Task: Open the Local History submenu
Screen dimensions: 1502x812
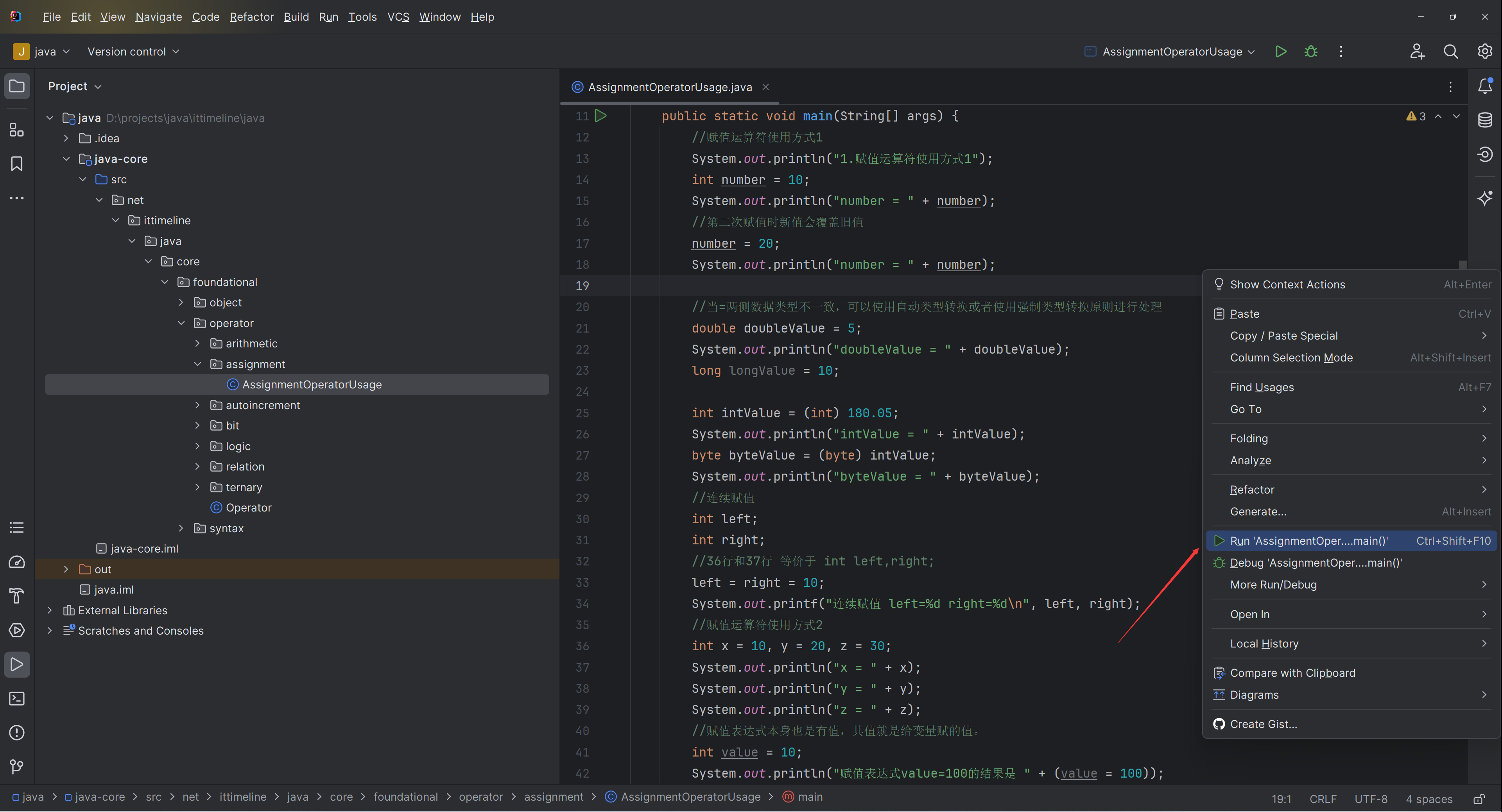Action: pos(1351,644)
